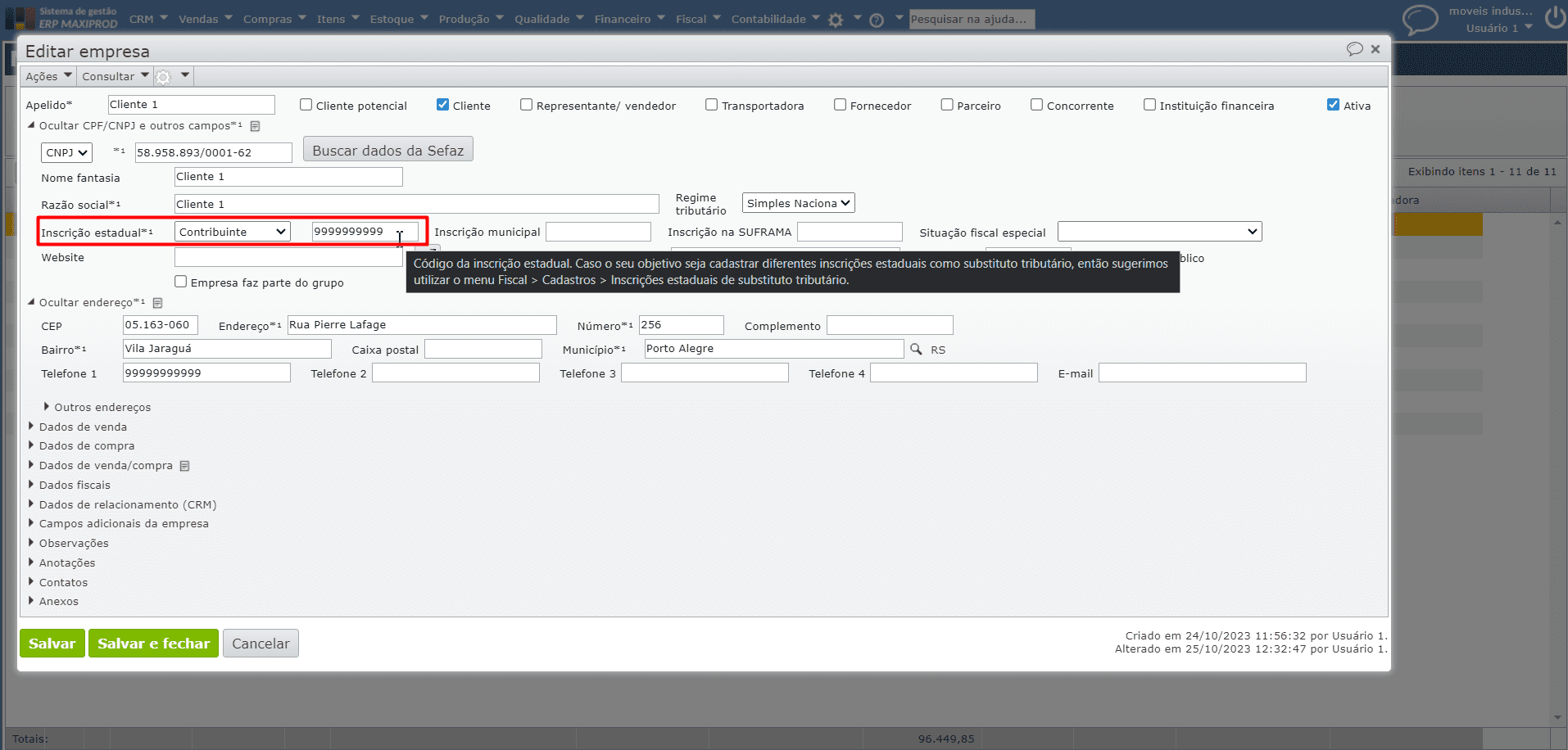Open the Regime tributário dropdown
1568x750 pixels.
pos(799,203)
